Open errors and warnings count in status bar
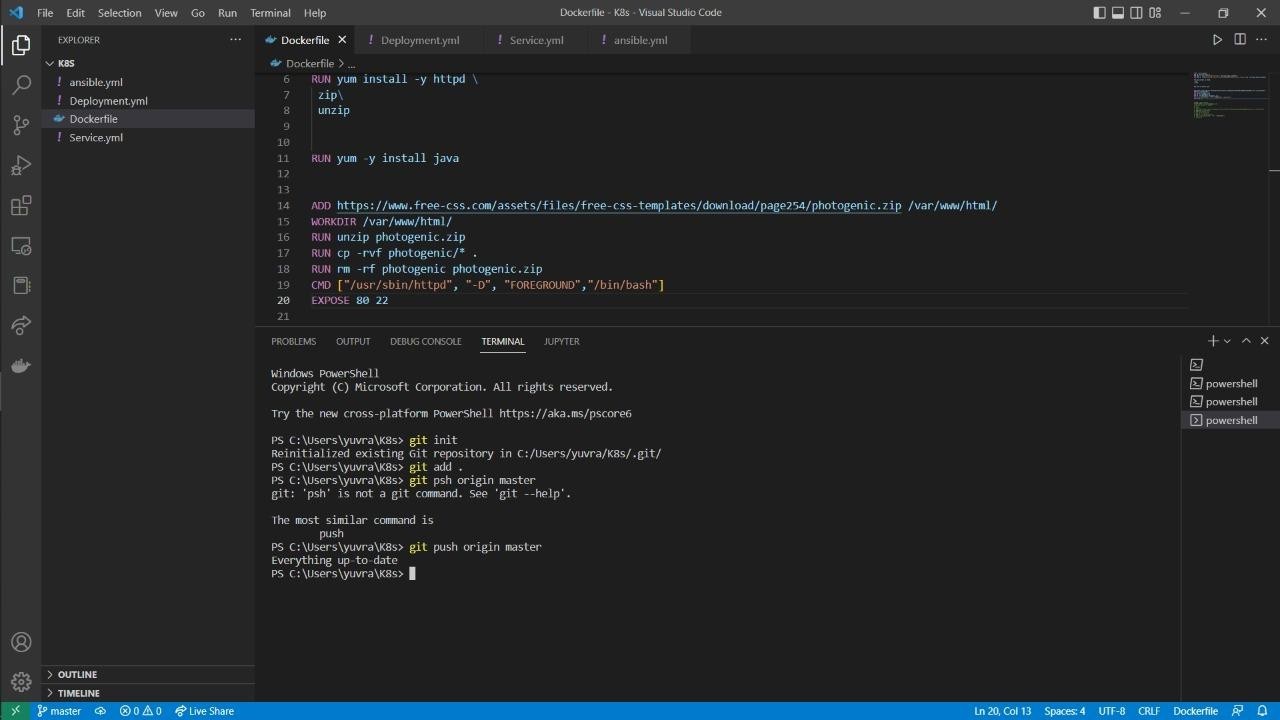 [141, 711]
